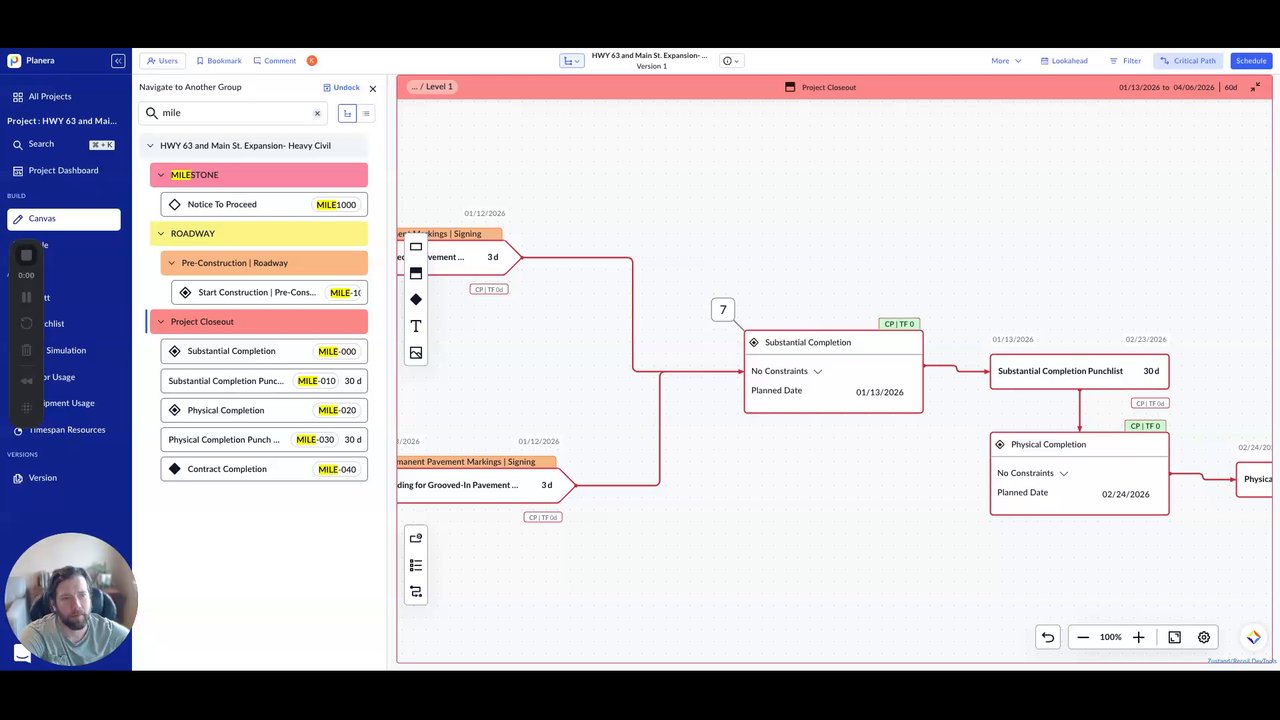The width and height of the screenshot is (1280, 720).
Task: Select the rectangle activity tool
Action: (x=416, y=247)
